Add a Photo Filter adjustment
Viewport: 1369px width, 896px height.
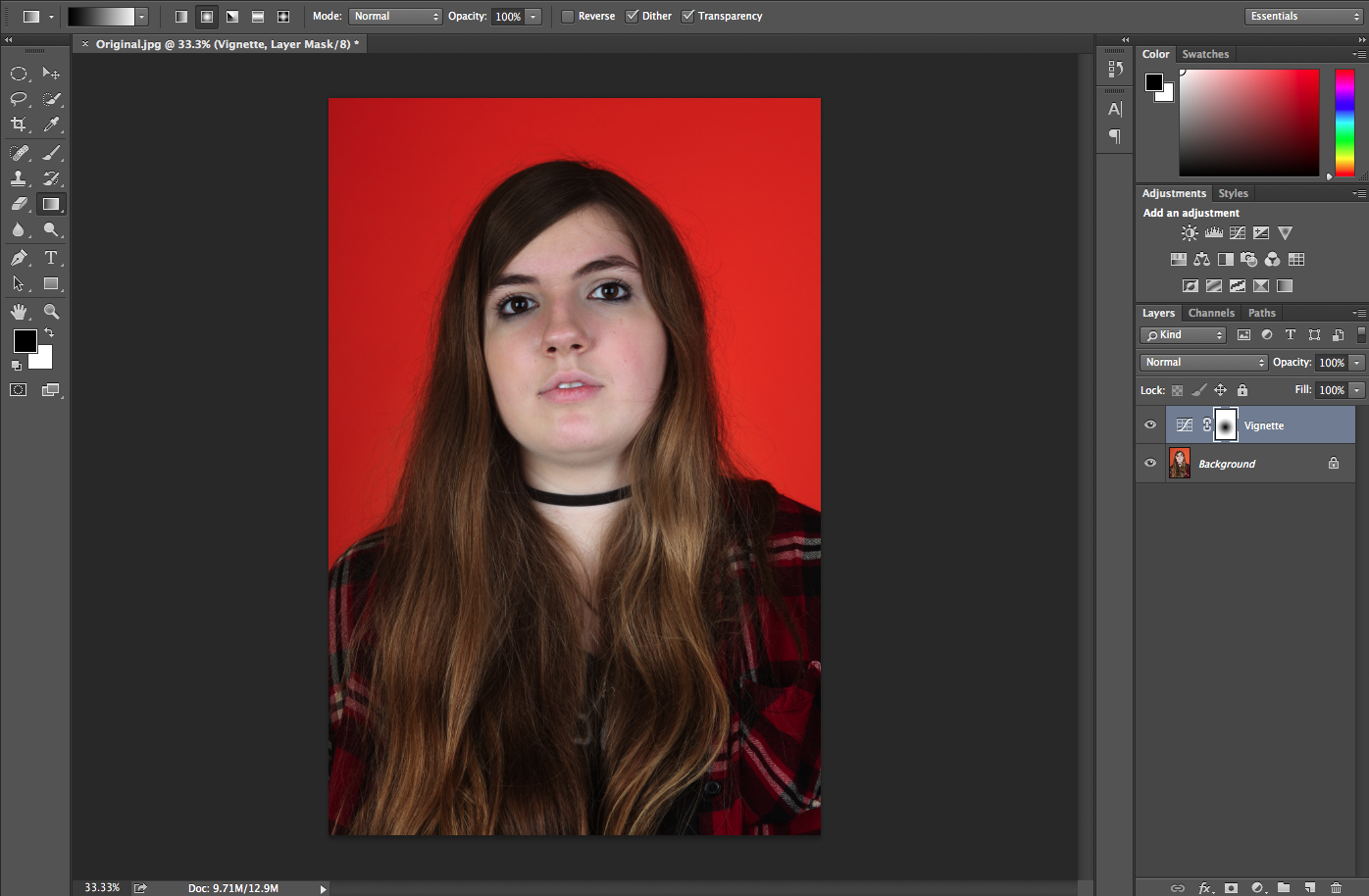1248,260
